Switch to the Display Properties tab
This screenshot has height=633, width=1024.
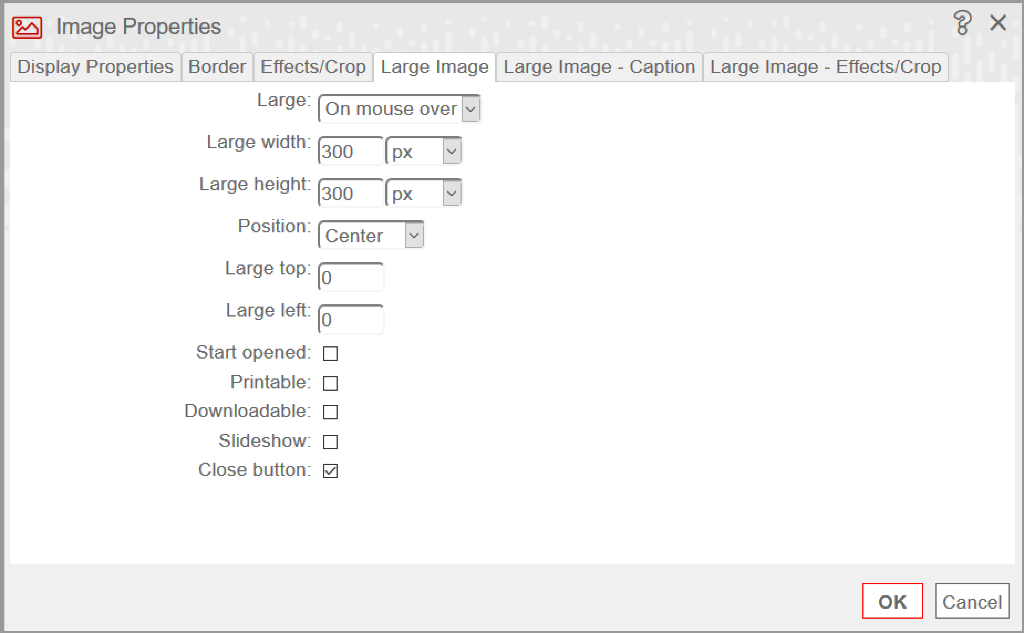click(x=95, y=67)
